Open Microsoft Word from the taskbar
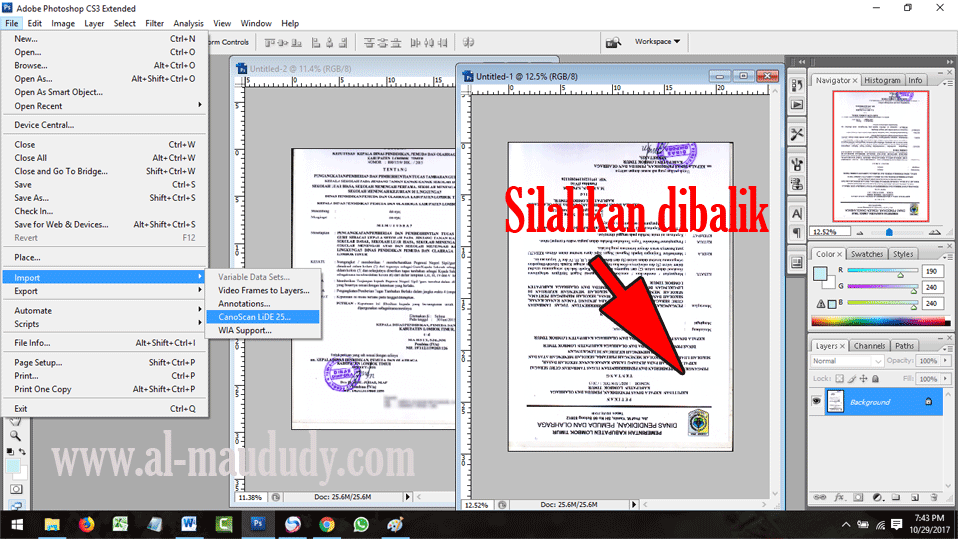958x539 pixels. coord(189,524)
